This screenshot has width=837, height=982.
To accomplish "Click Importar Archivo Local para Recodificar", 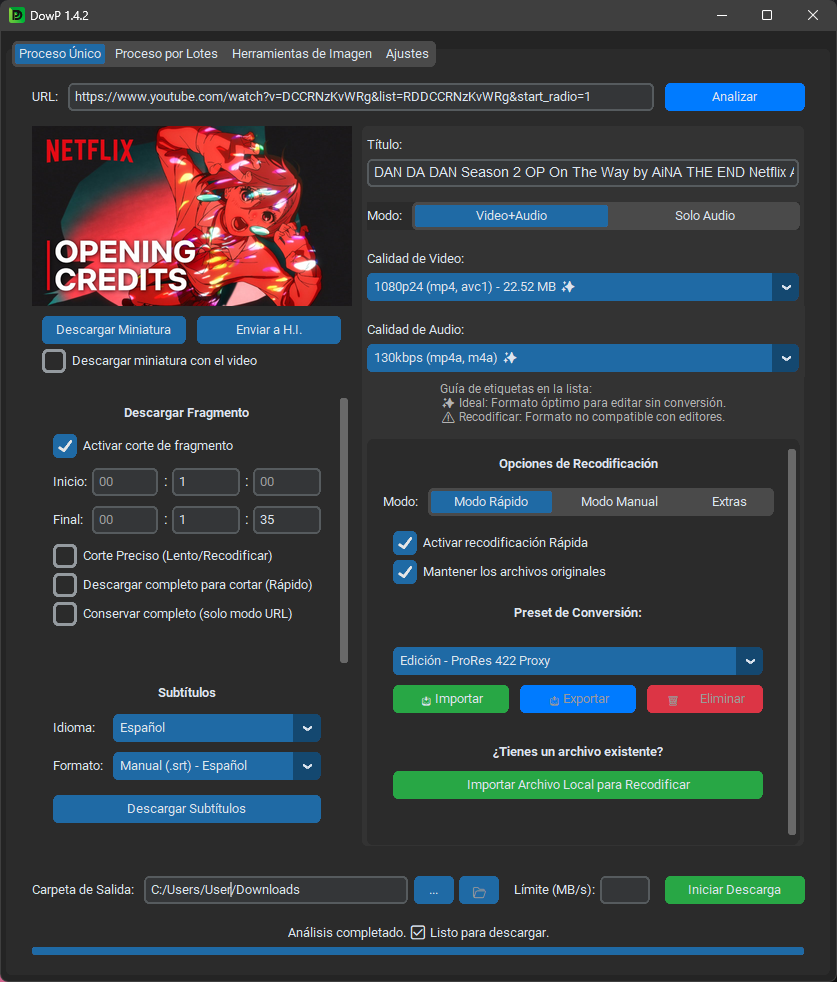I will [578, 785].
